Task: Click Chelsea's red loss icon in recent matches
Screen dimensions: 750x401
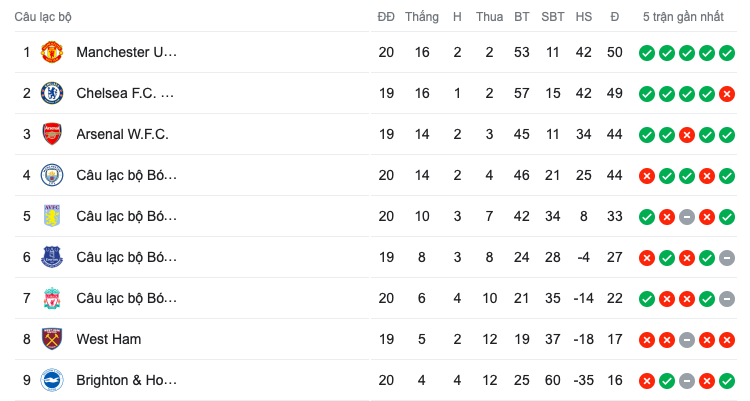Action: [726, 93]
